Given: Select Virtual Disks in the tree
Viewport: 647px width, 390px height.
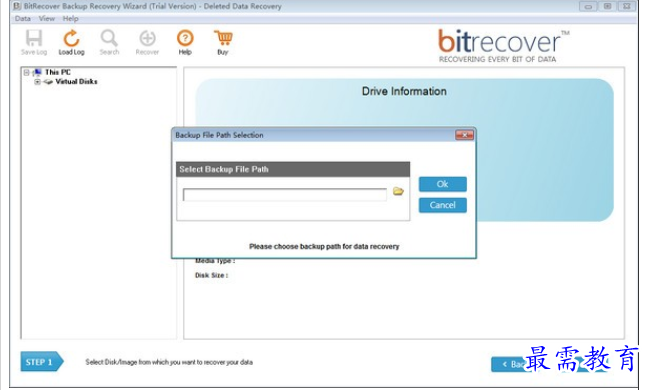Looking at the screenshot, I should (x=76, y=82).
